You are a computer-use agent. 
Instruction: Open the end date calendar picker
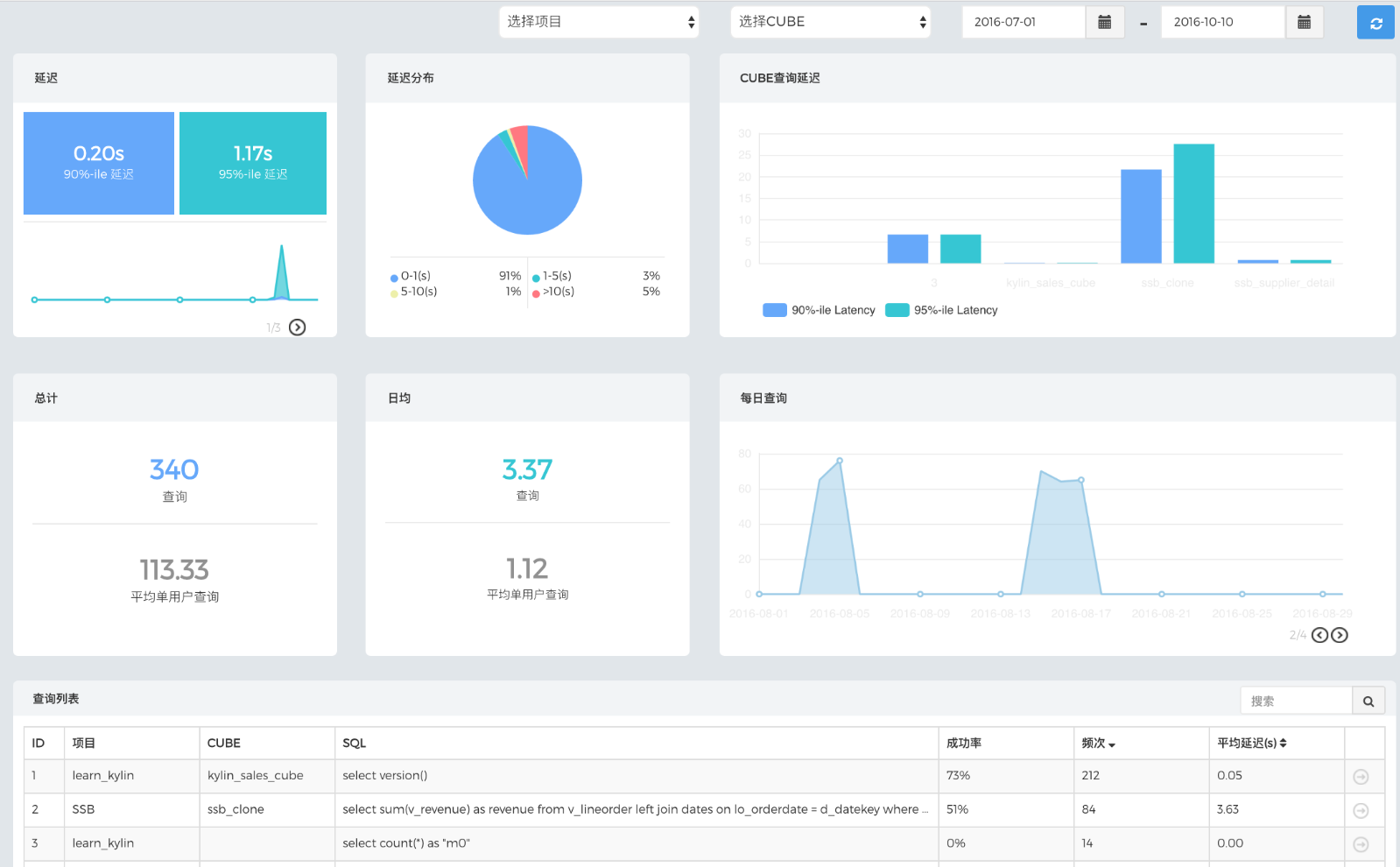coord(1304,23)
